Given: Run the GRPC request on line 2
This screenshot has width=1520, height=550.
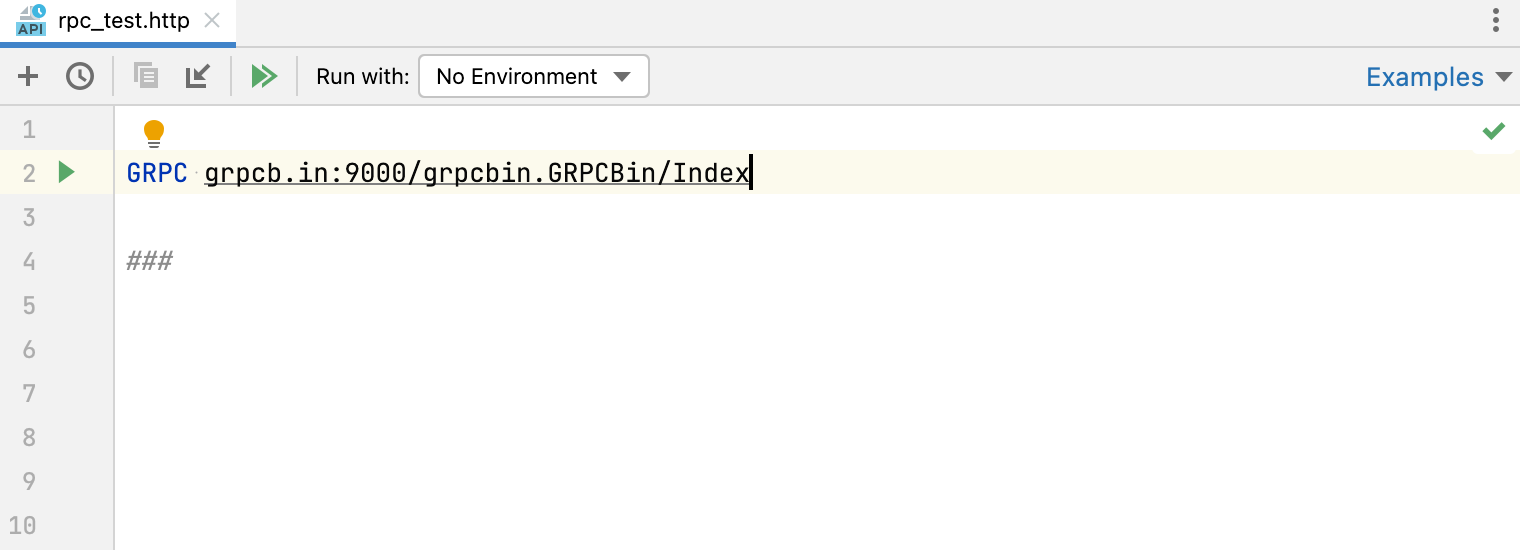Looking at the screenshot, I should pos(66,173).
